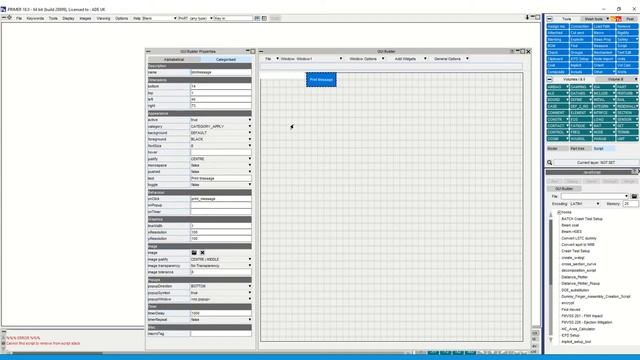
Task: Open Add Widgets dropdown
Action: 410,59
